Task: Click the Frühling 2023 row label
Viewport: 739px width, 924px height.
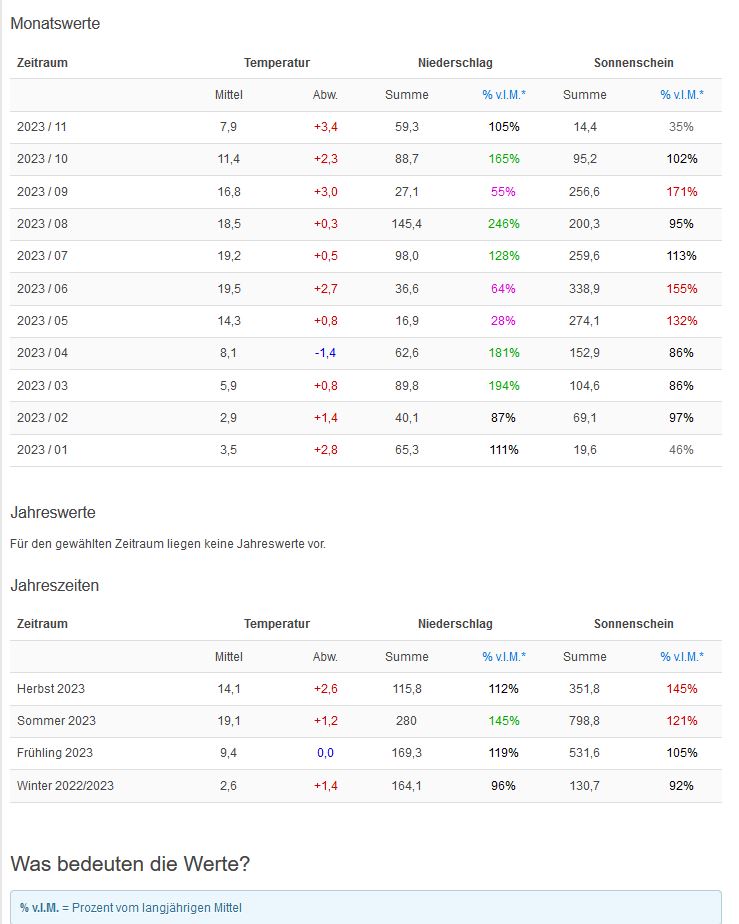Action: tap(55, 753)
